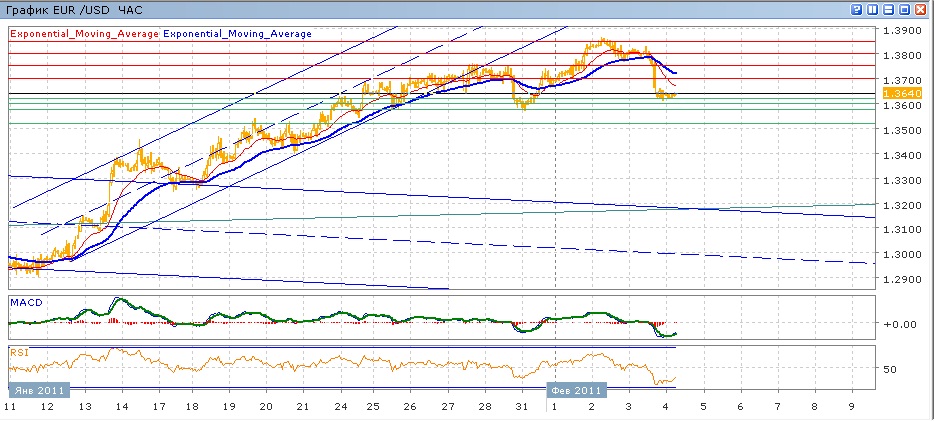Click the Янв 2011 month marker
Image resolution: width=934 pixels, height=421 pixels.
pyautogui.click(x=39, y=391)
